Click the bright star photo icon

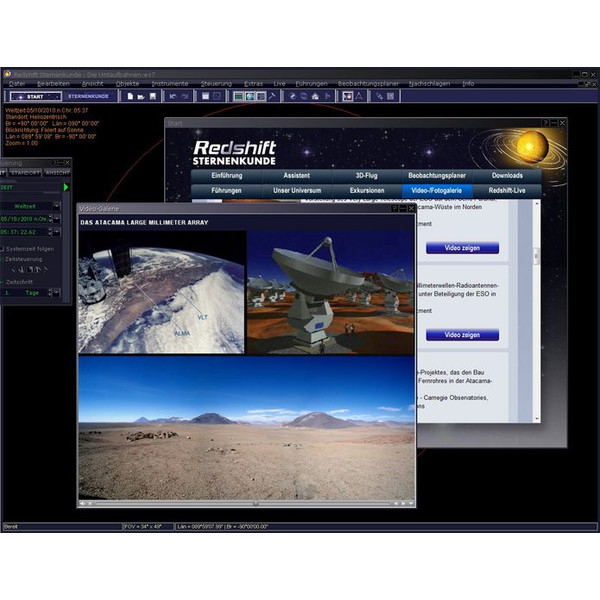pyautogui.click(x=347, y=96)
